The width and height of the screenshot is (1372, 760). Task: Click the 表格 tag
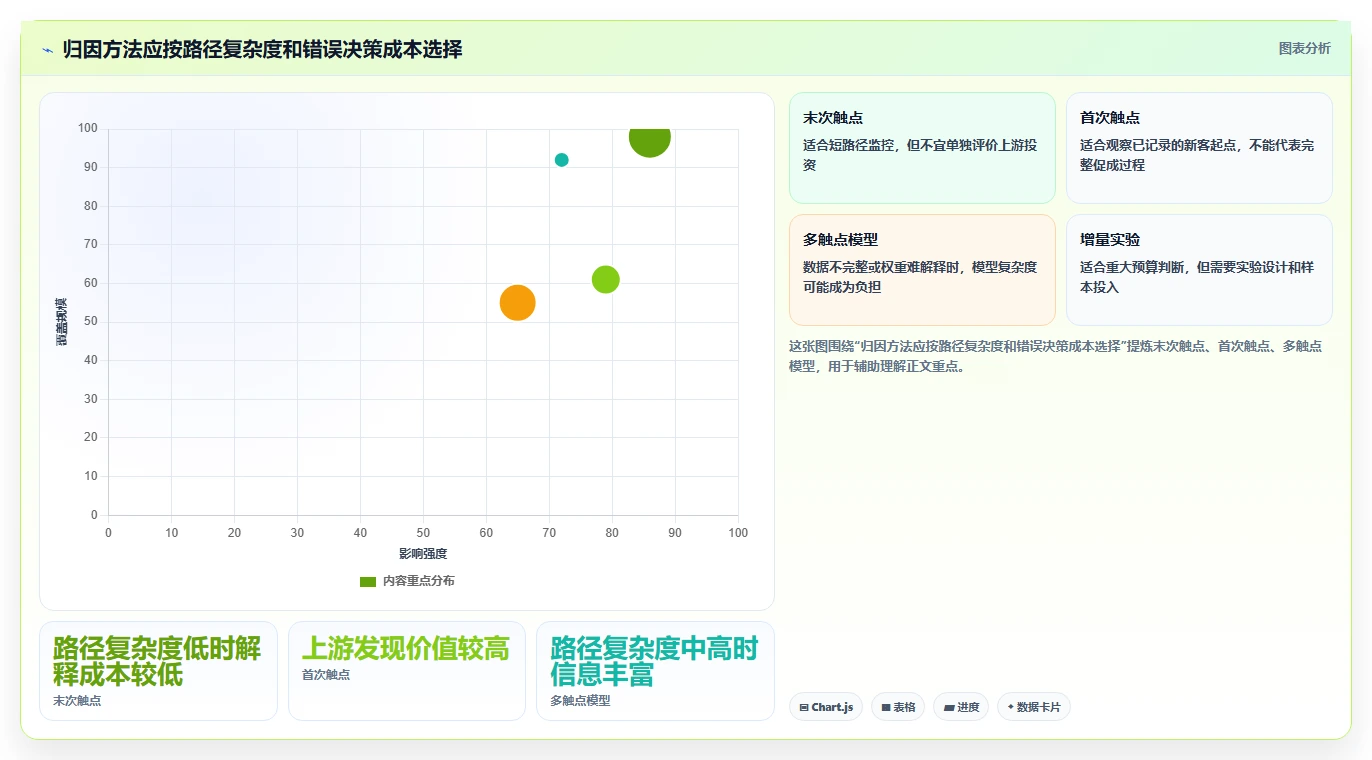coord(898,707)
